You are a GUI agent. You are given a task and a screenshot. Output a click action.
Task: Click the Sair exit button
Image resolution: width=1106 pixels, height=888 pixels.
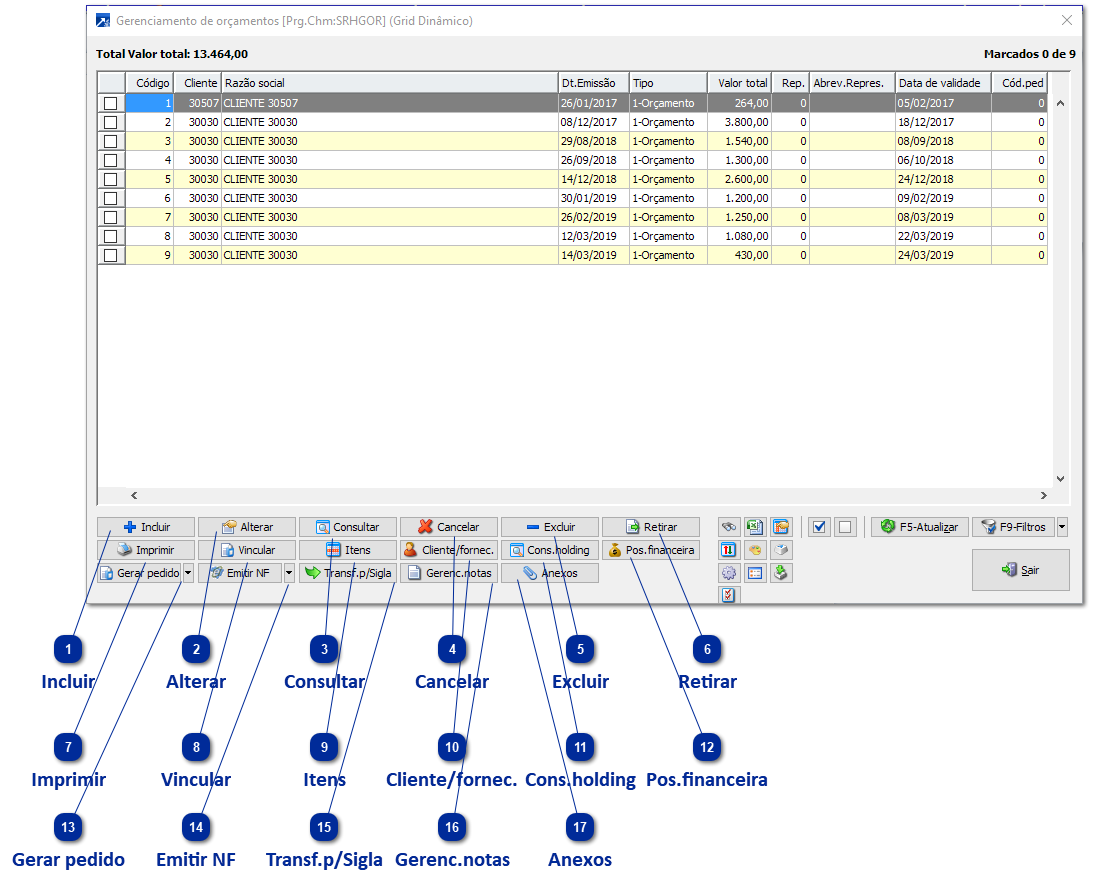tap(1020, 570)
